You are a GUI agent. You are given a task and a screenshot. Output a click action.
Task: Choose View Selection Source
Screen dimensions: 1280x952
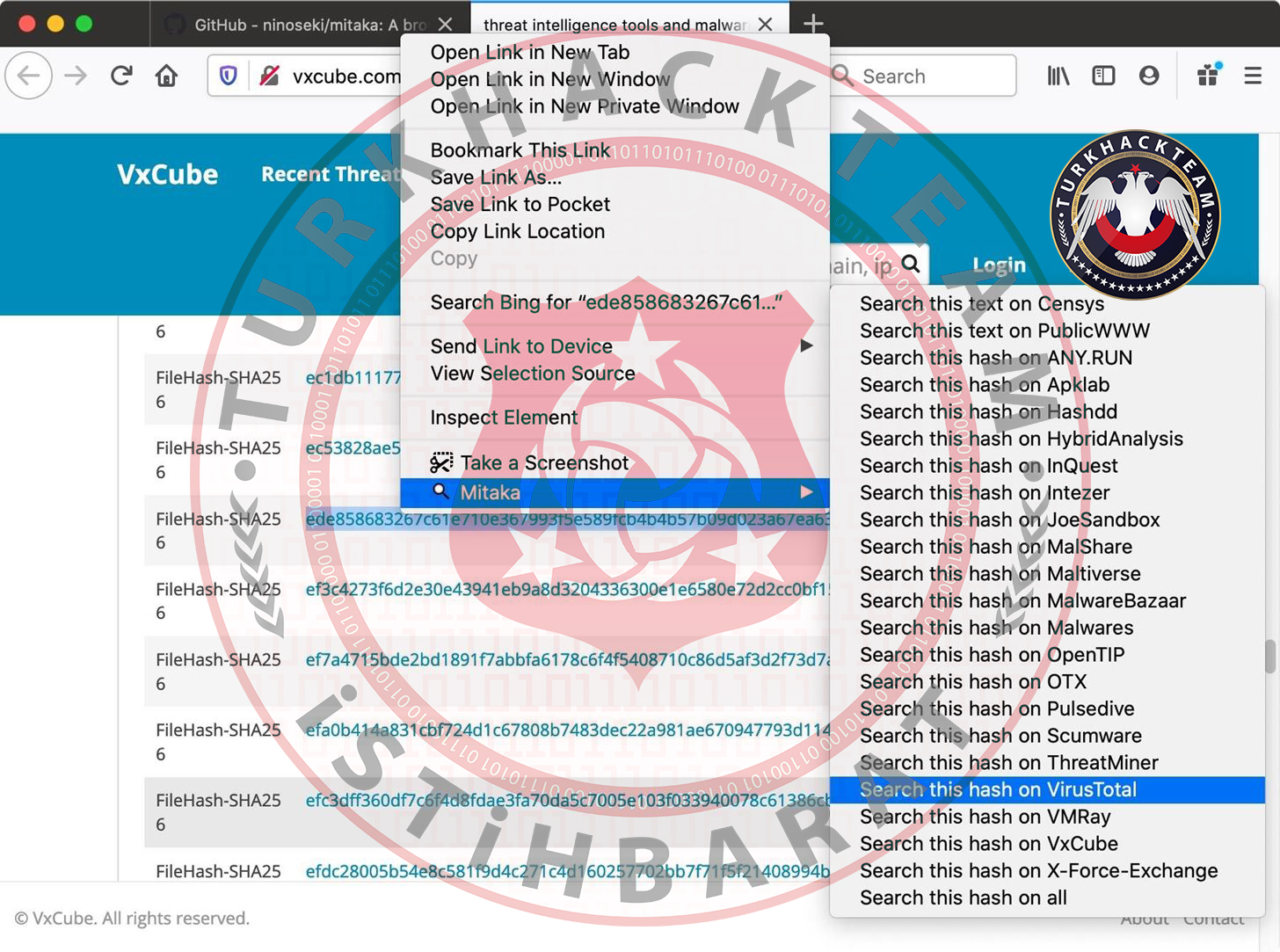click(615, 374)
